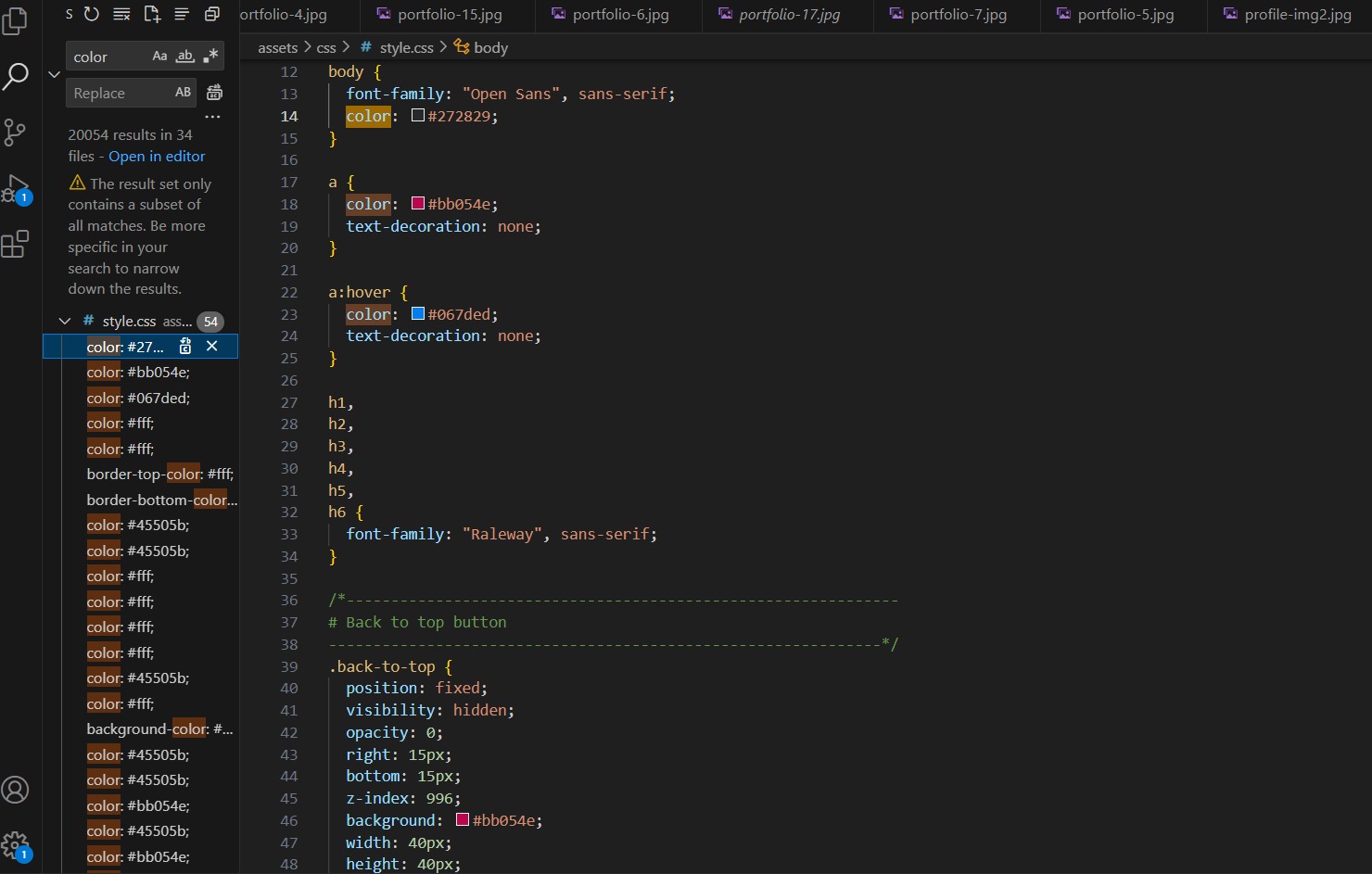Dismiss the selected color: #27 search result
This screenshot has width=1372, height=874.
212,346
